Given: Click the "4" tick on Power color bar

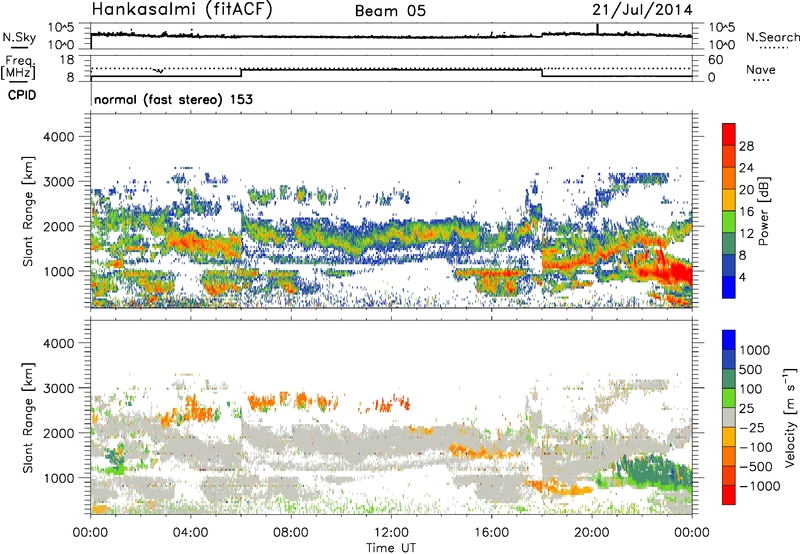Looking at the screenshot, I should [x=742, y=277].
